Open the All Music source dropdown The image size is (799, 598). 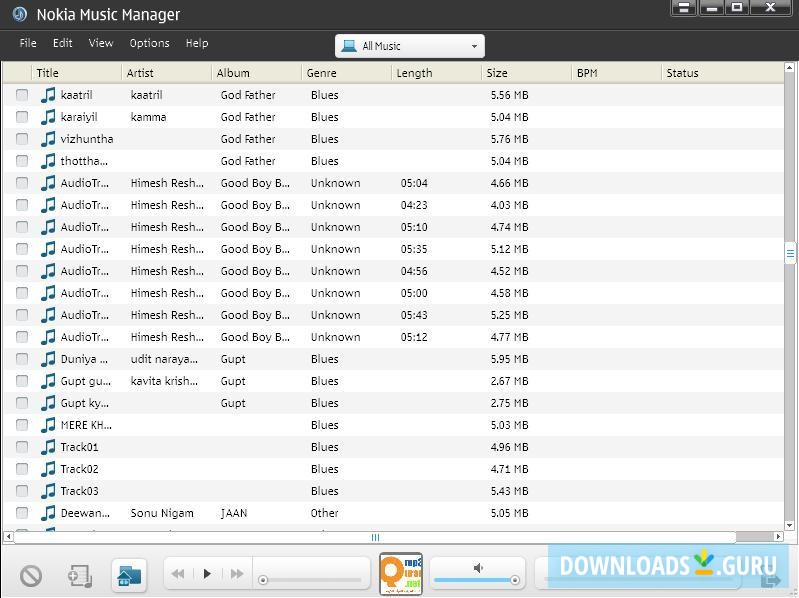coord(410,46)
